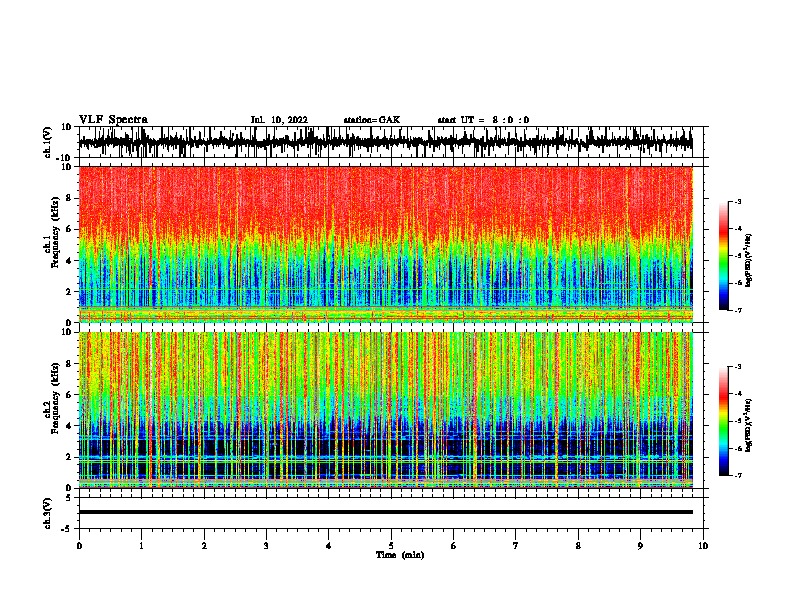
Task: Pick the lower ch.2 color scale bar
Action: pos(724,421)
